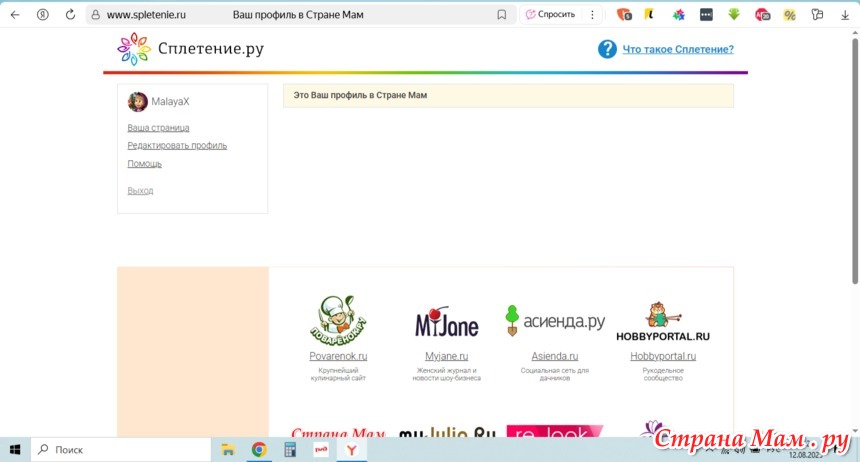This screenshot has height=462, width=860.
Task: Click the address bar showing www.spletenie.ru
Action: pyautogui.click(x=299, y=15)
